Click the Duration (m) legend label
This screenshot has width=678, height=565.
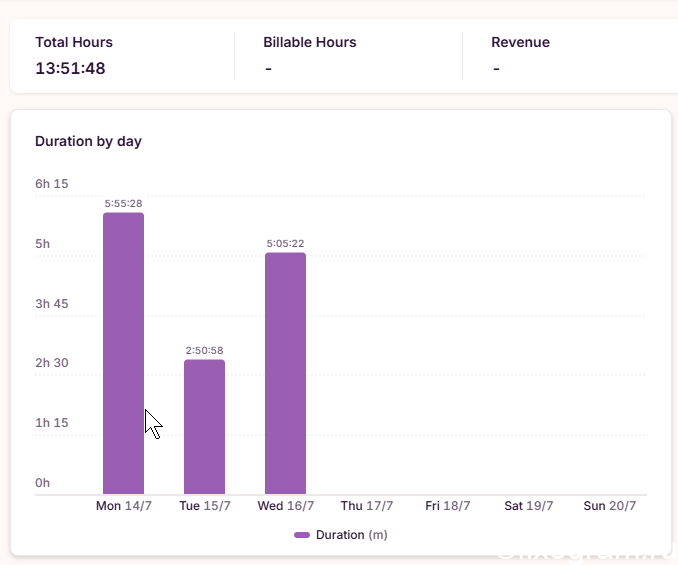pyautogui.click(x=352, y=535)
